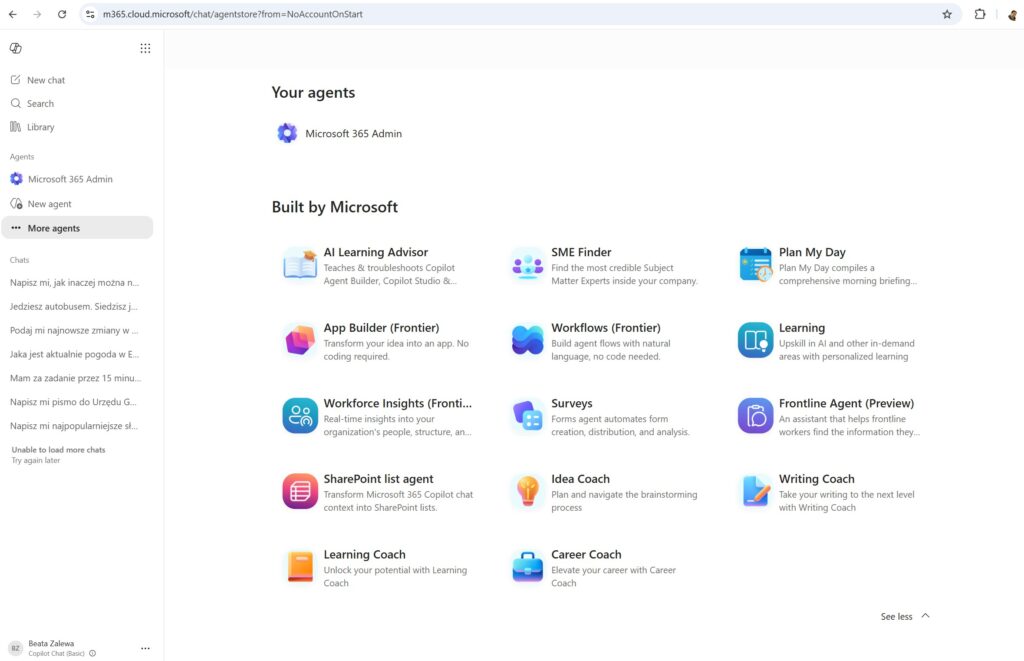
Task: Select Library in sidebar
Action: pos(40,127)
